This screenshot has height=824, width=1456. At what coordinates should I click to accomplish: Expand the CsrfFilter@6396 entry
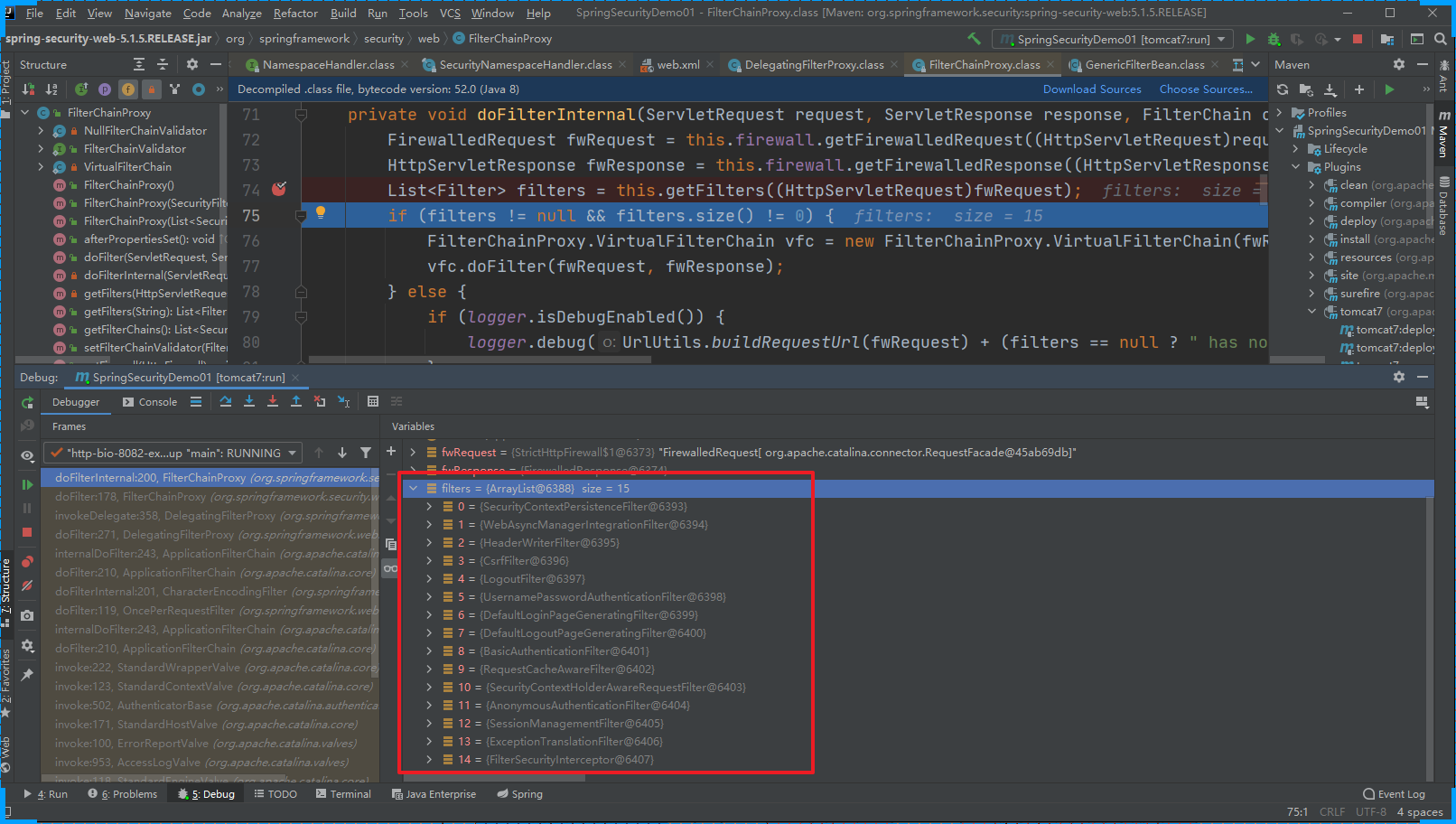[430, 561]
